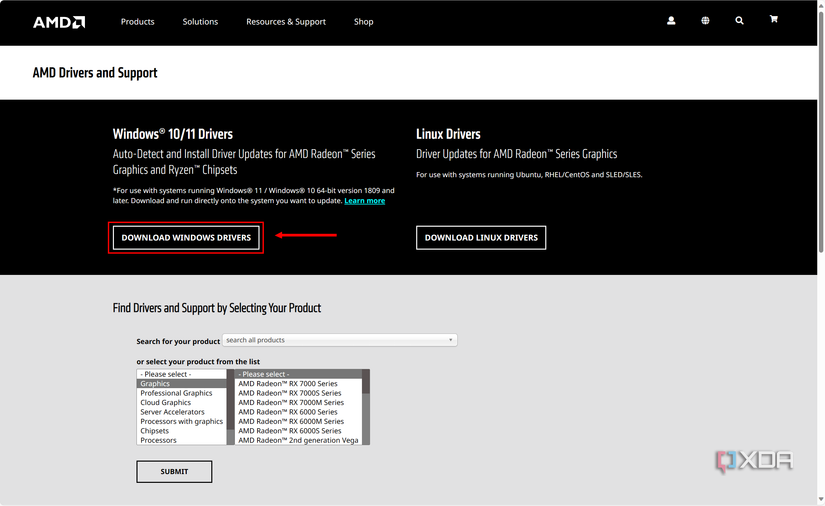Click the page vertical scrollbar

tap(821, 131)
